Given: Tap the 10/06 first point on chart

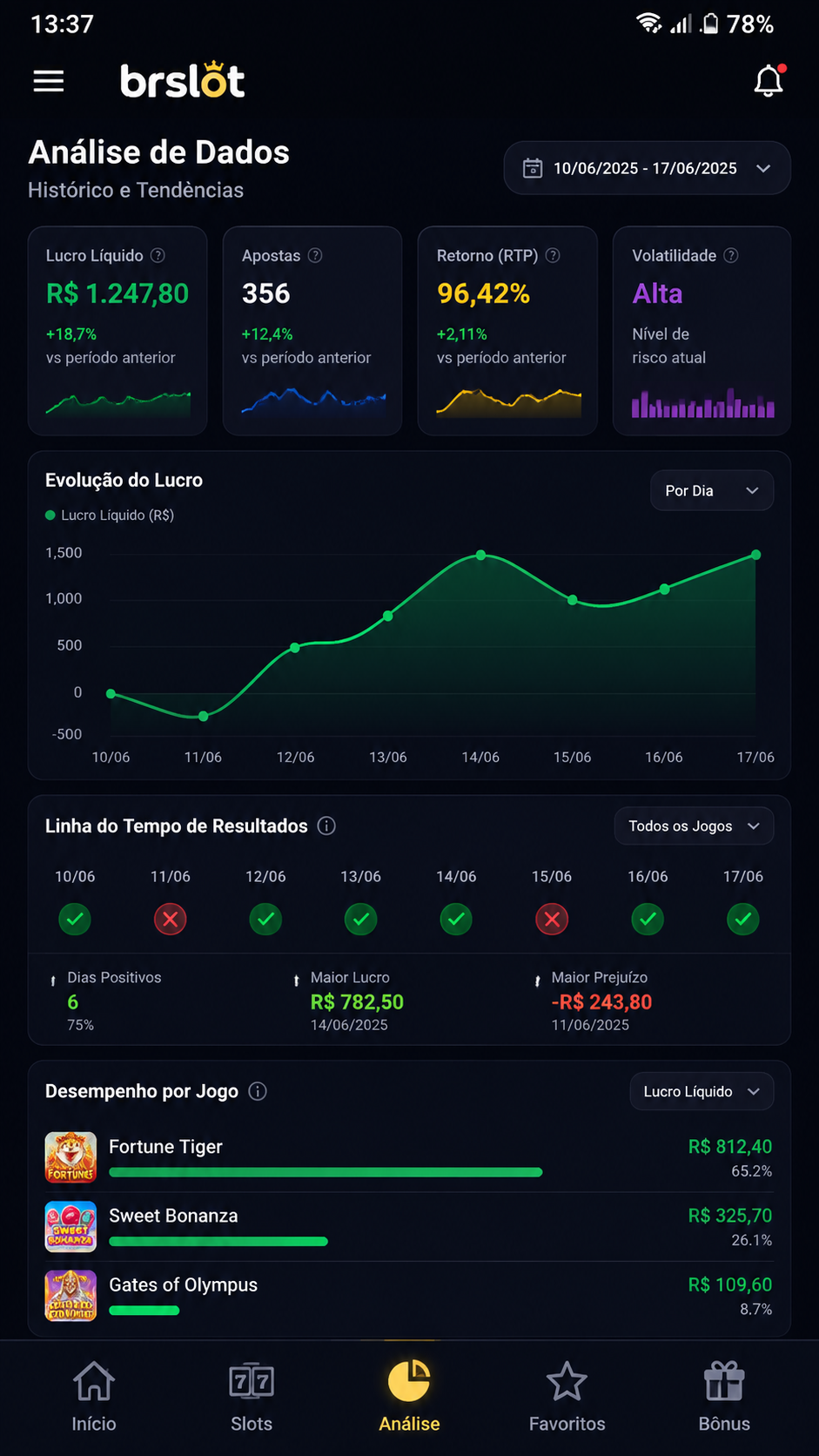Looking at the screenshot, I should pos(111,693).
